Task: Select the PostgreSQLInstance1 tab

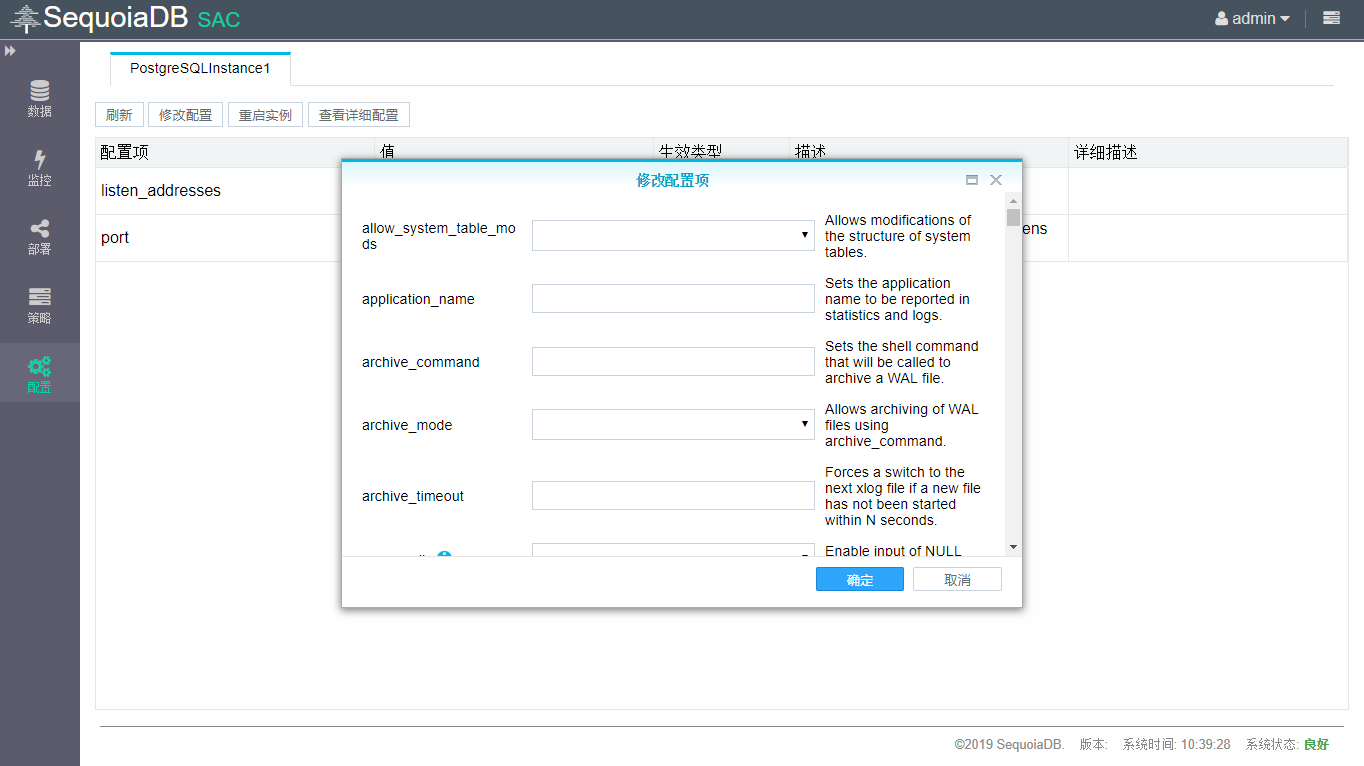Action: (x=200, y=68)
